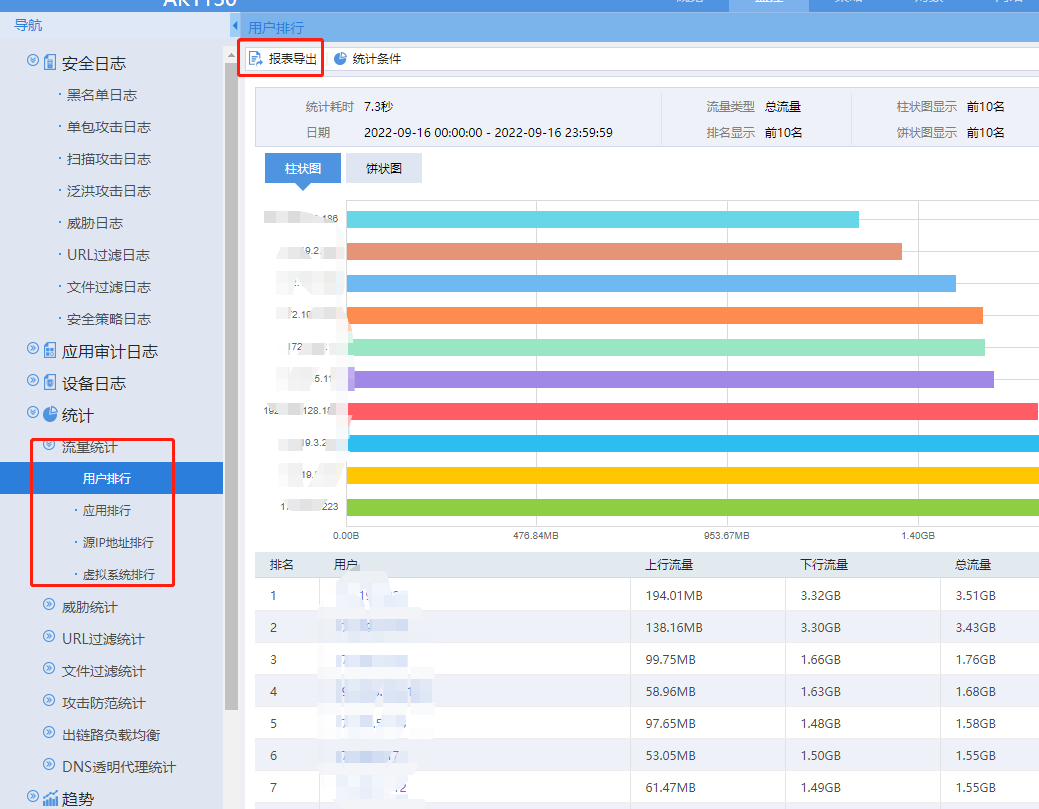Click the 趋势 chart icon in navigation
This screenshot has height=809, width=1039.
coord(50,798)
